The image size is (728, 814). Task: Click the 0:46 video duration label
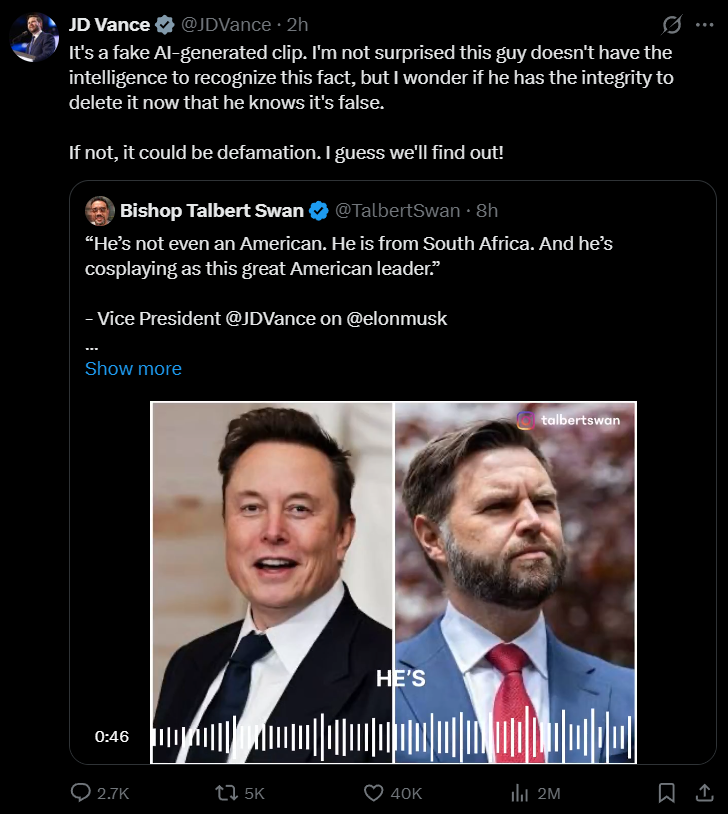point(112,737)
